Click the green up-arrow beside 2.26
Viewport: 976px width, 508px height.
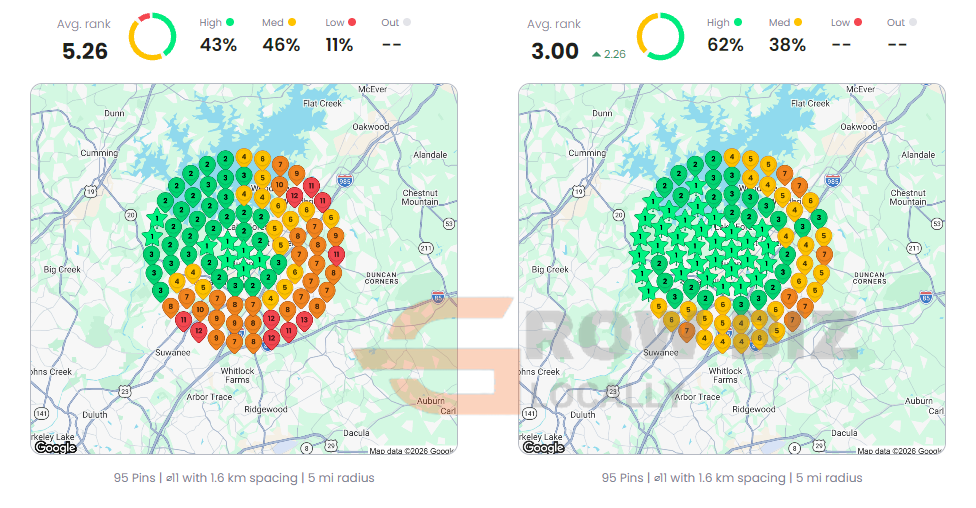(x=596, y=55)
